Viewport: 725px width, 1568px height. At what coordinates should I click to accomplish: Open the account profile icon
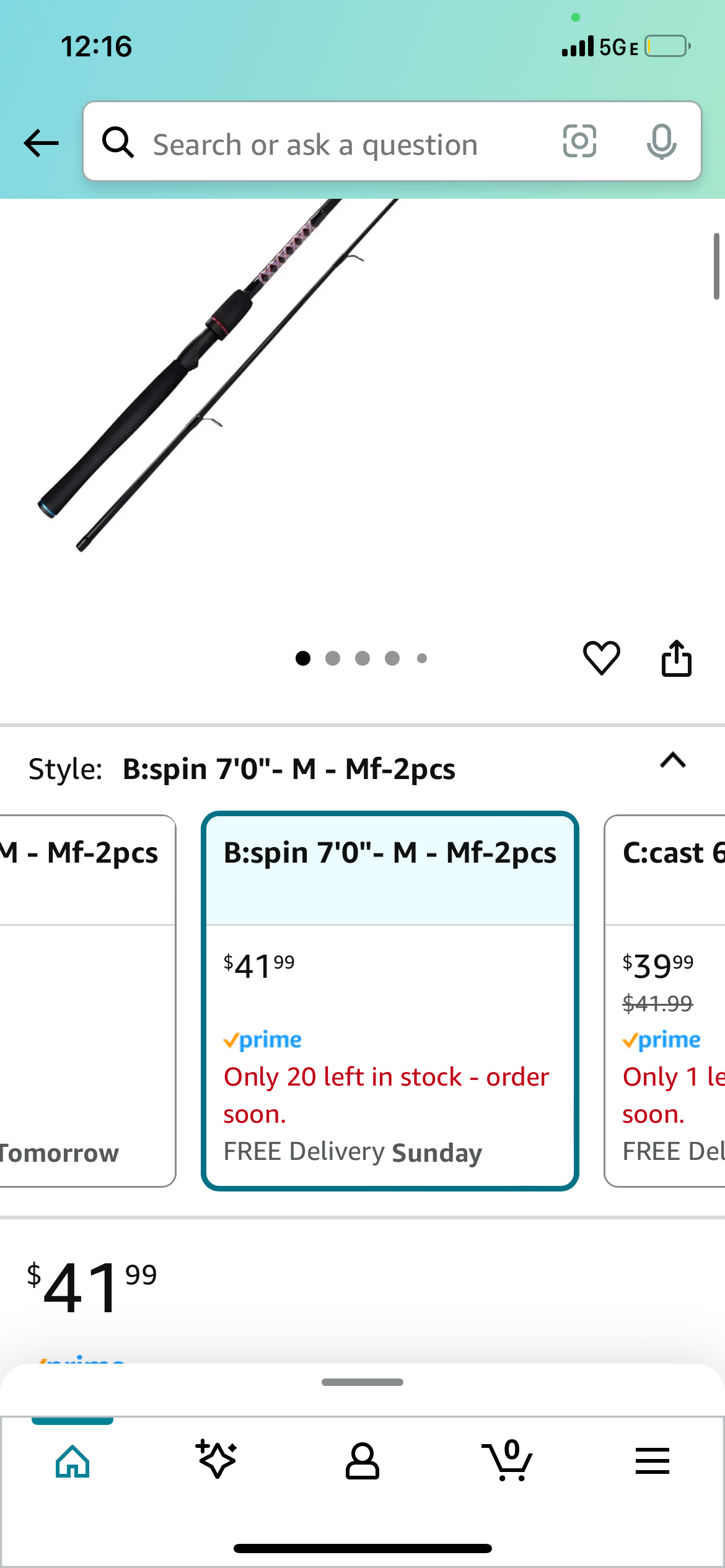(x=362, y=1461)
